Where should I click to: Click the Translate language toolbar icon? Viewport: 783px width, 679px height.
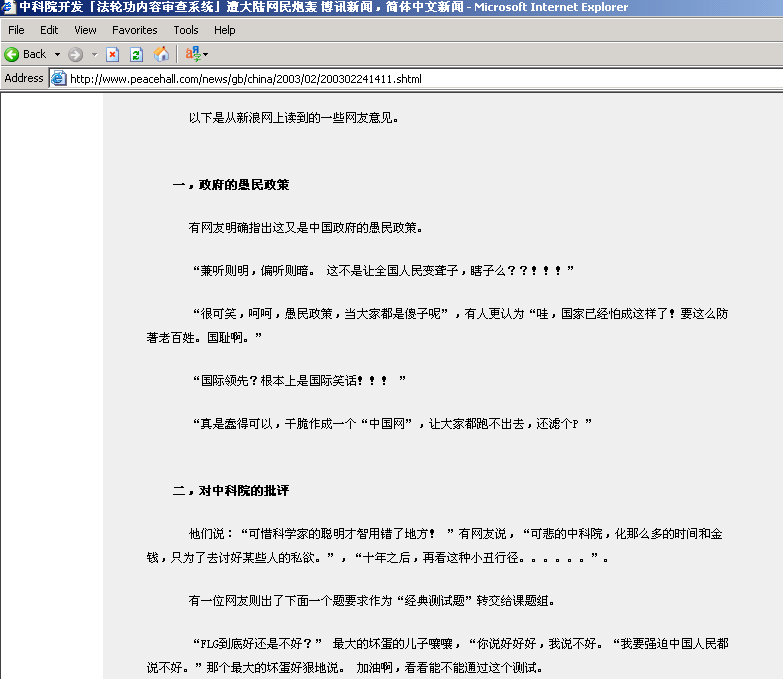[x=193, y=54]
